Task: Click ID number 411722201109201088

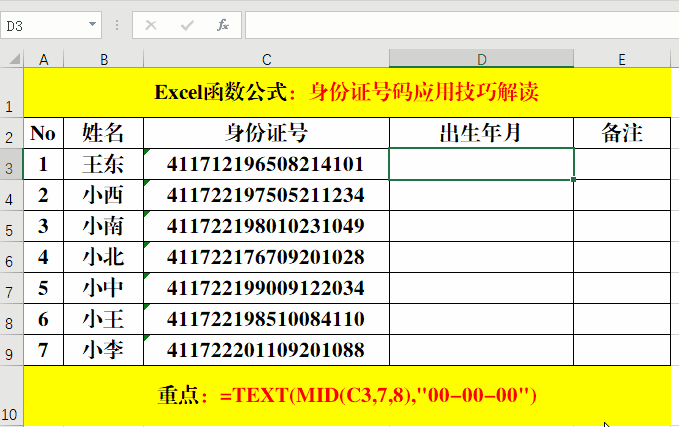Action: click(266, 350)
